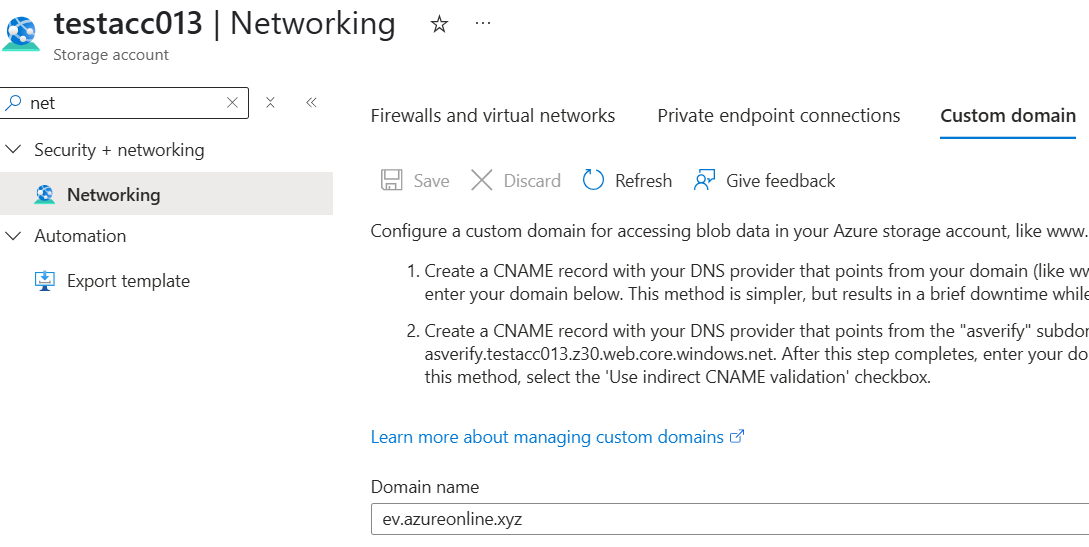1089x547 pixels.
Task: Click the Refresh button label
Action: (x=643, y=181)
